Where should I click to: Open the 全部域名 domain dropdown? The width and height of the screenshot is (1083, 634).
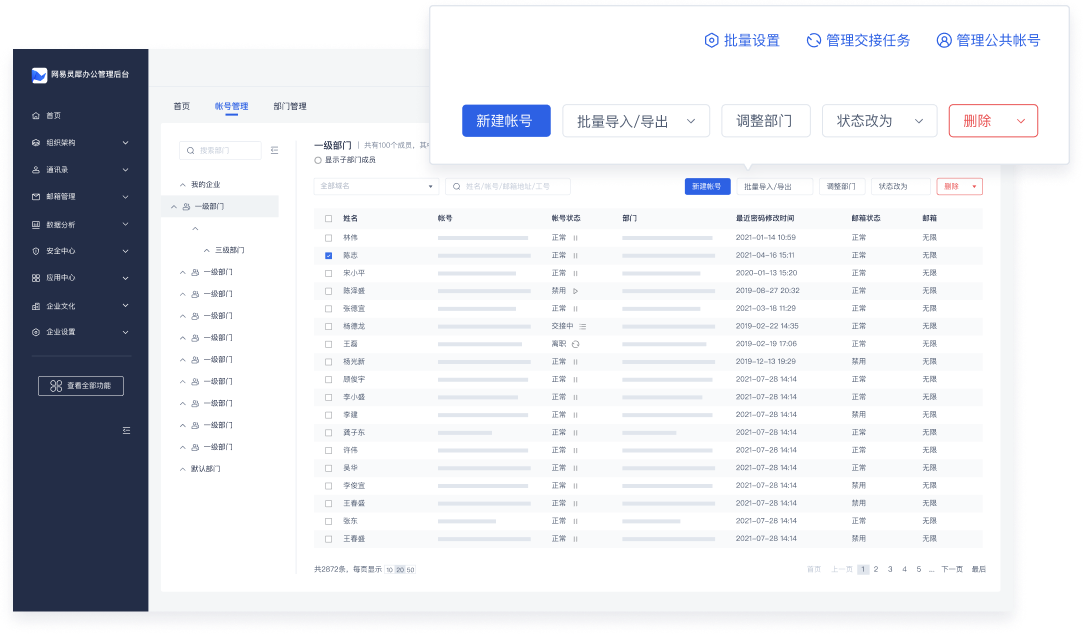coord(376,186)
